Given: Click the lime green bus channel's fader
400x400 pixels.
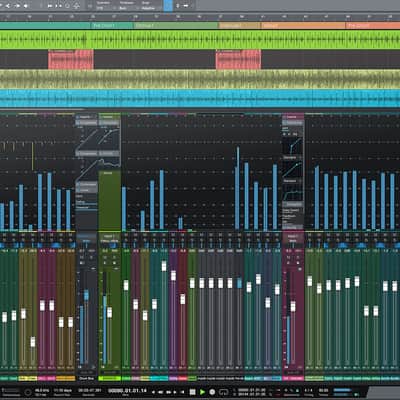Looking at the screenshot, I should click(x=109, y=312).
